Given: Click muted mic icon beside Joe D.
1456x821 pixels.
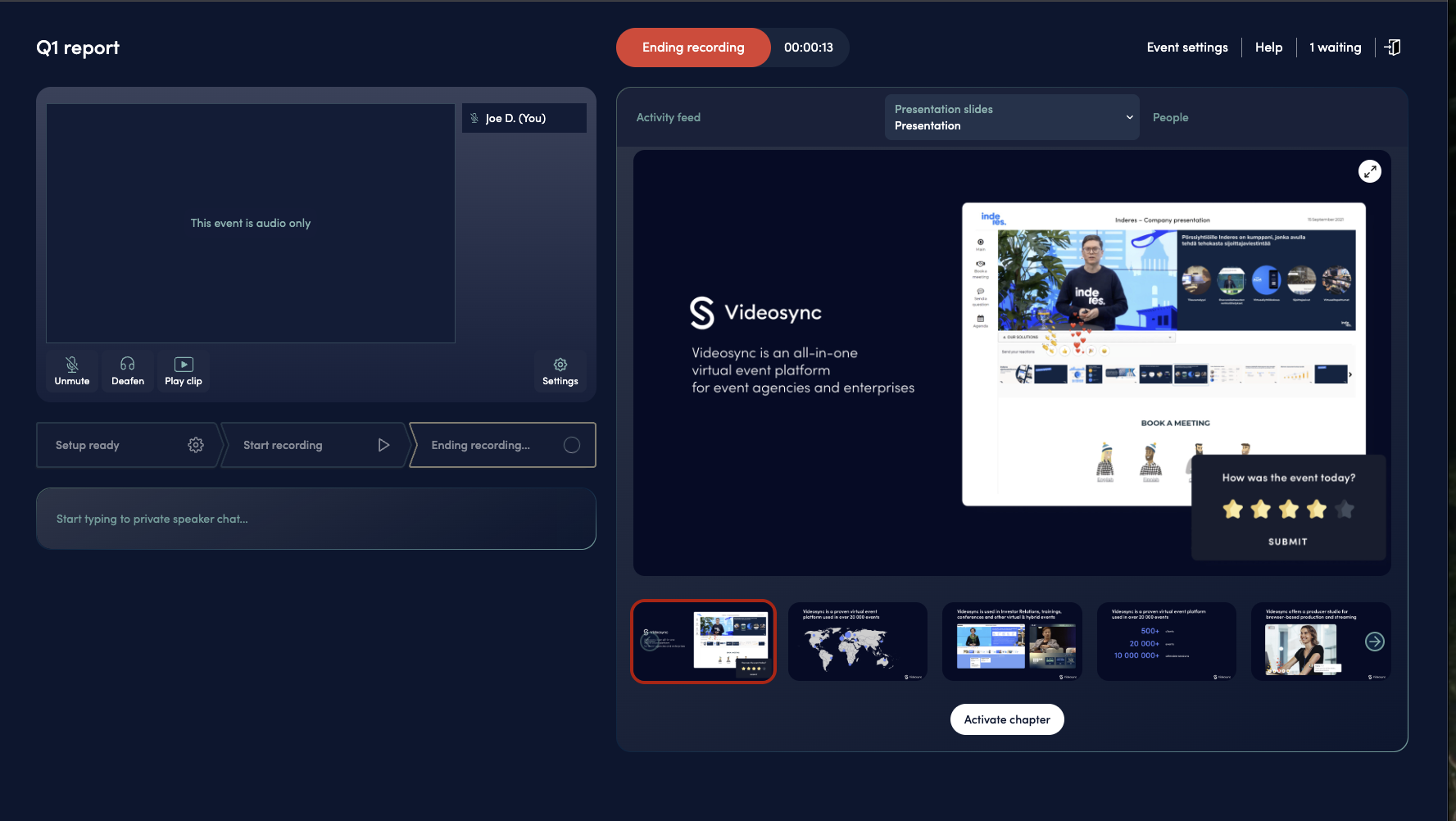Looking at the screenshot, I should click(474, 118).
